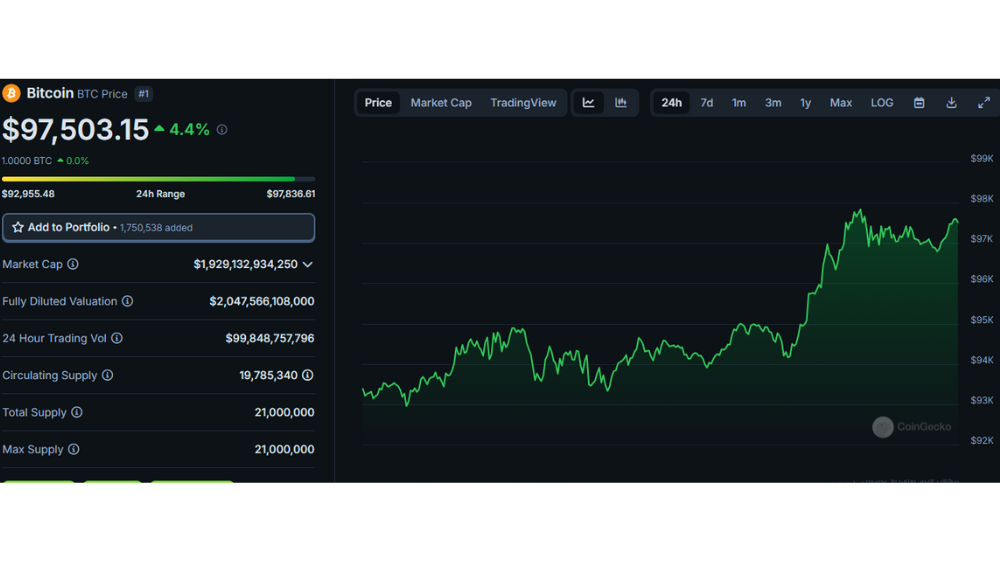Switch to line chart view icon

[x=588, y=103]
